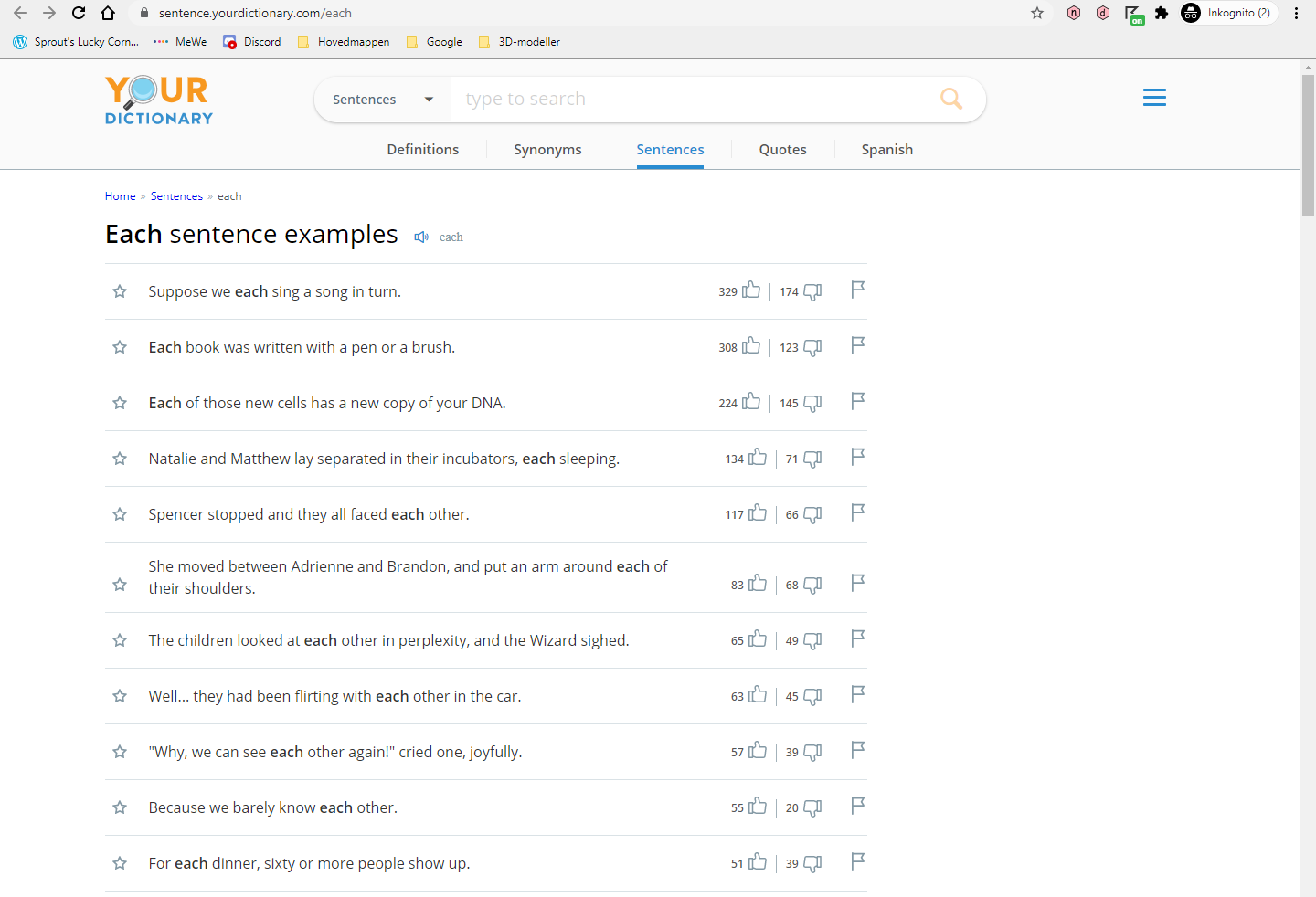Open the hamburger menu

tap(1154, 97)
